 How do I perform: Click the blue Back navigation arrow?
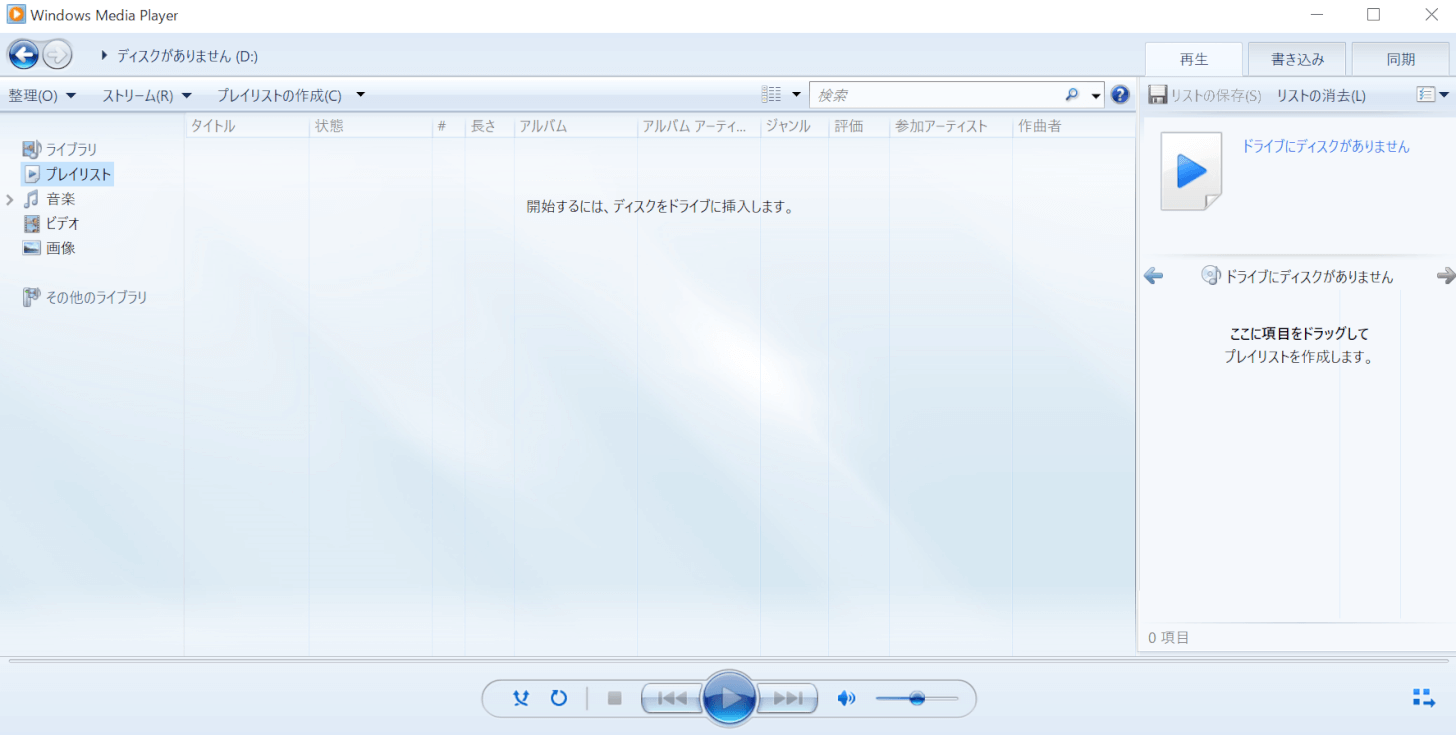point(23,54)
